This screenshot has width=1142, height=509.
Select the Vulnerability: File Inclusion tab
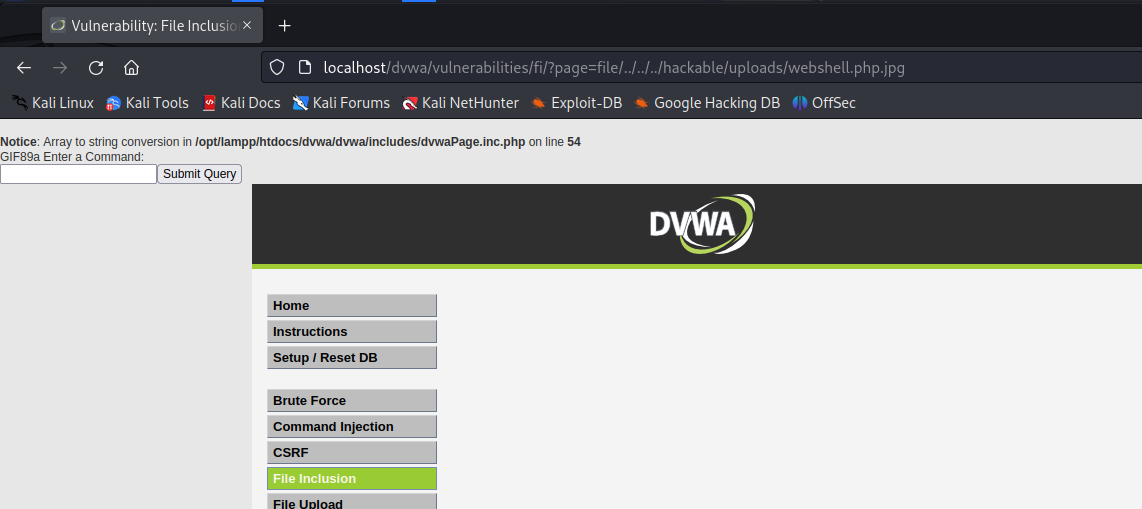click(x=151, y=25)
